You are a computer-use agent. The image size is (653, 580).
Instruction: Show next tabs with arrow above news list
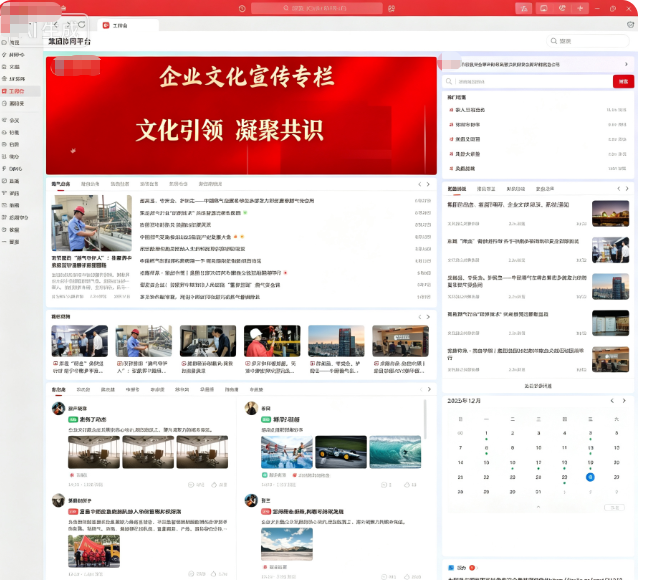pyautogui.click(x=428, y=184)
